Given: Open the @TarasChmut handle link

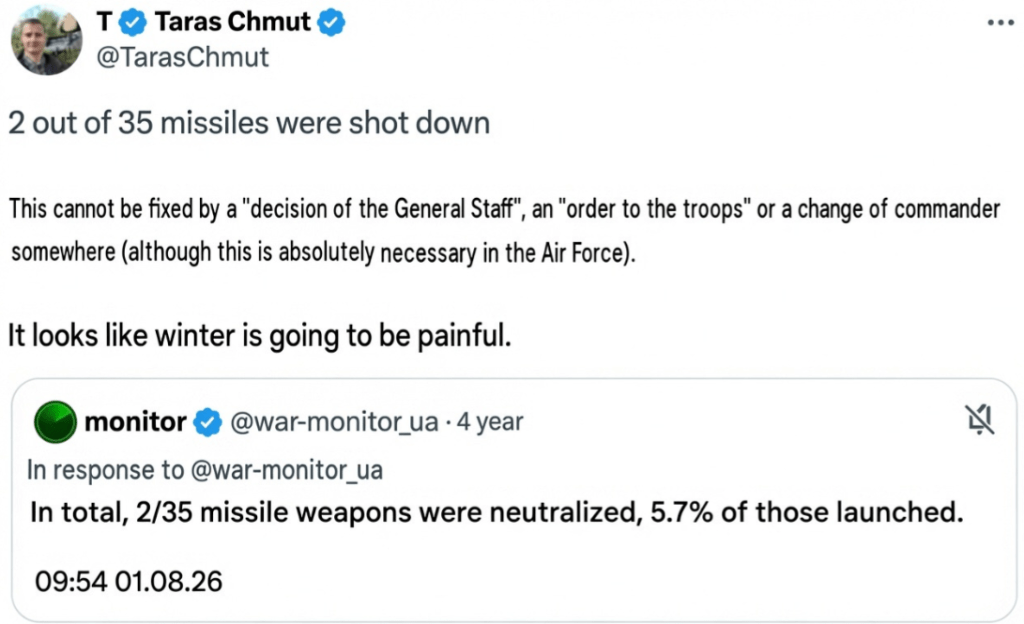Looking at the screenshot, I should [182, 57].
